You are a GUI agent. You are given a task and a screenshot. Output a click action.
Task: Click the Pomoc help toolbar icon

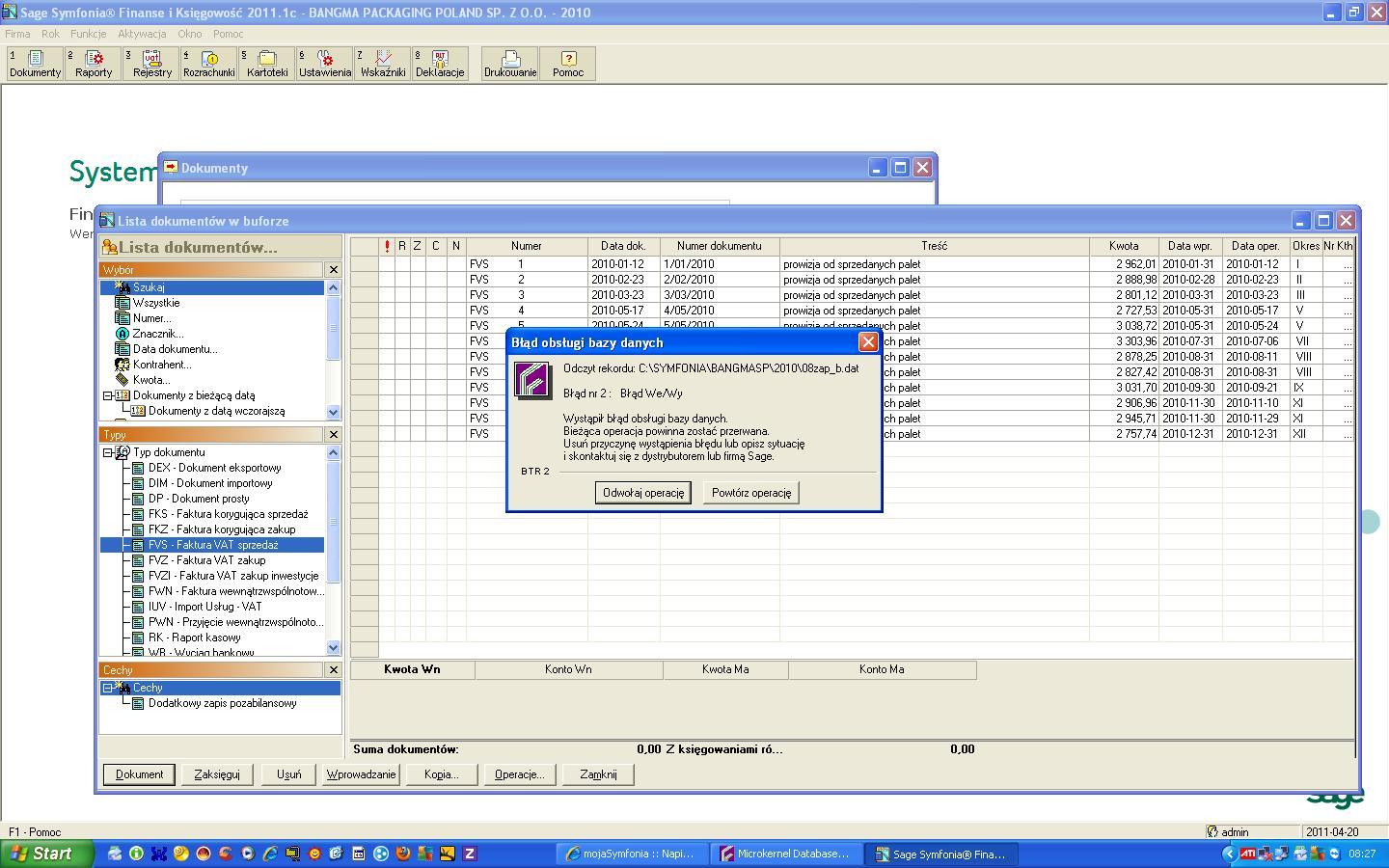click(x=568, y=64)
